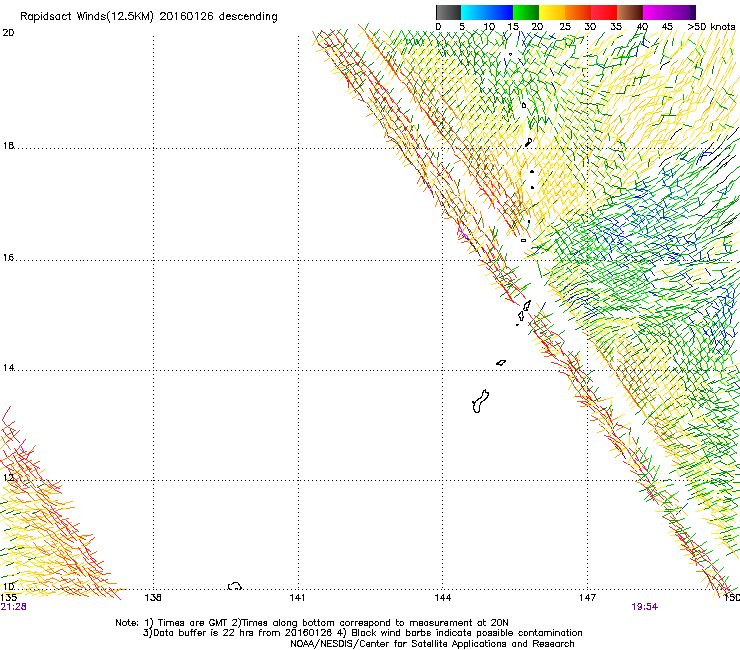The image size is (740, 650).
Task: Pick the brown 35–40 knot legend segment
Action: pos(630,12)
